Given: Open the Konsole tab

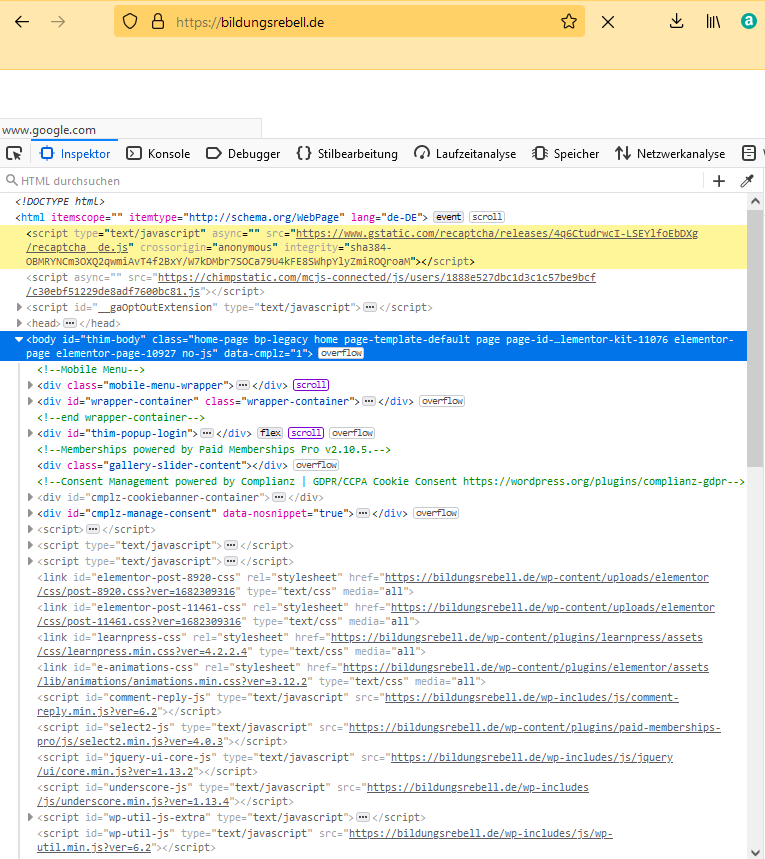Looking at the screenshot, I should (x=158, y=154).
